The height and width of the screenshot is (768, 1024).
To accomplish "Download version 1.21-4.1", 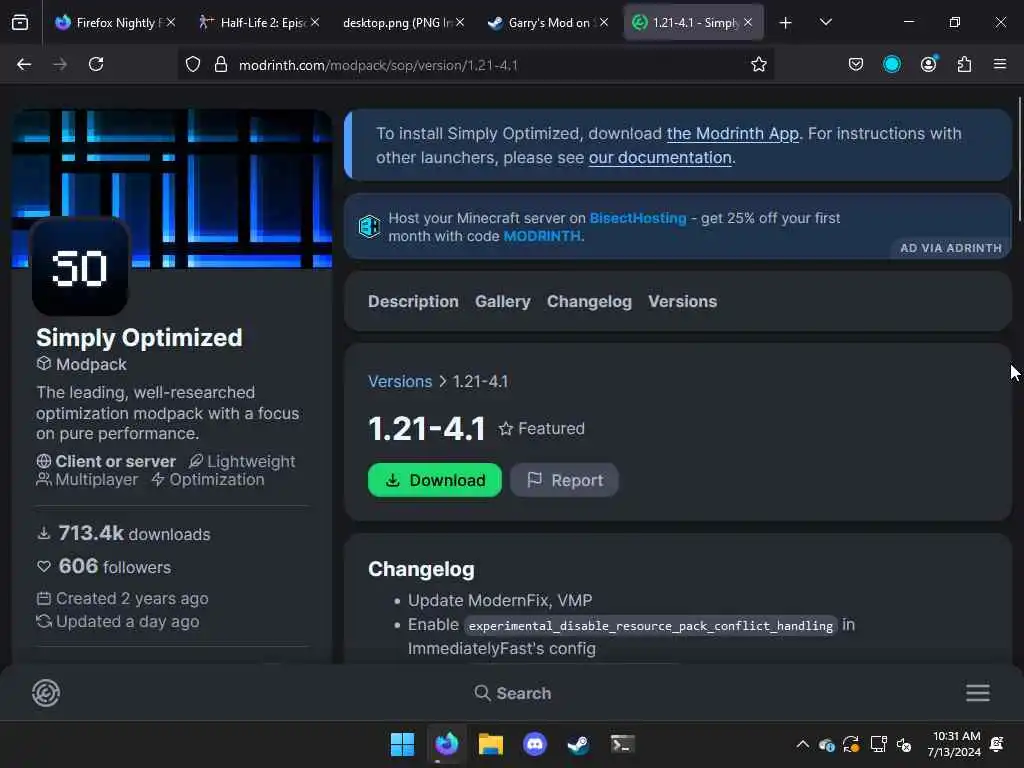I will point(434,480).
